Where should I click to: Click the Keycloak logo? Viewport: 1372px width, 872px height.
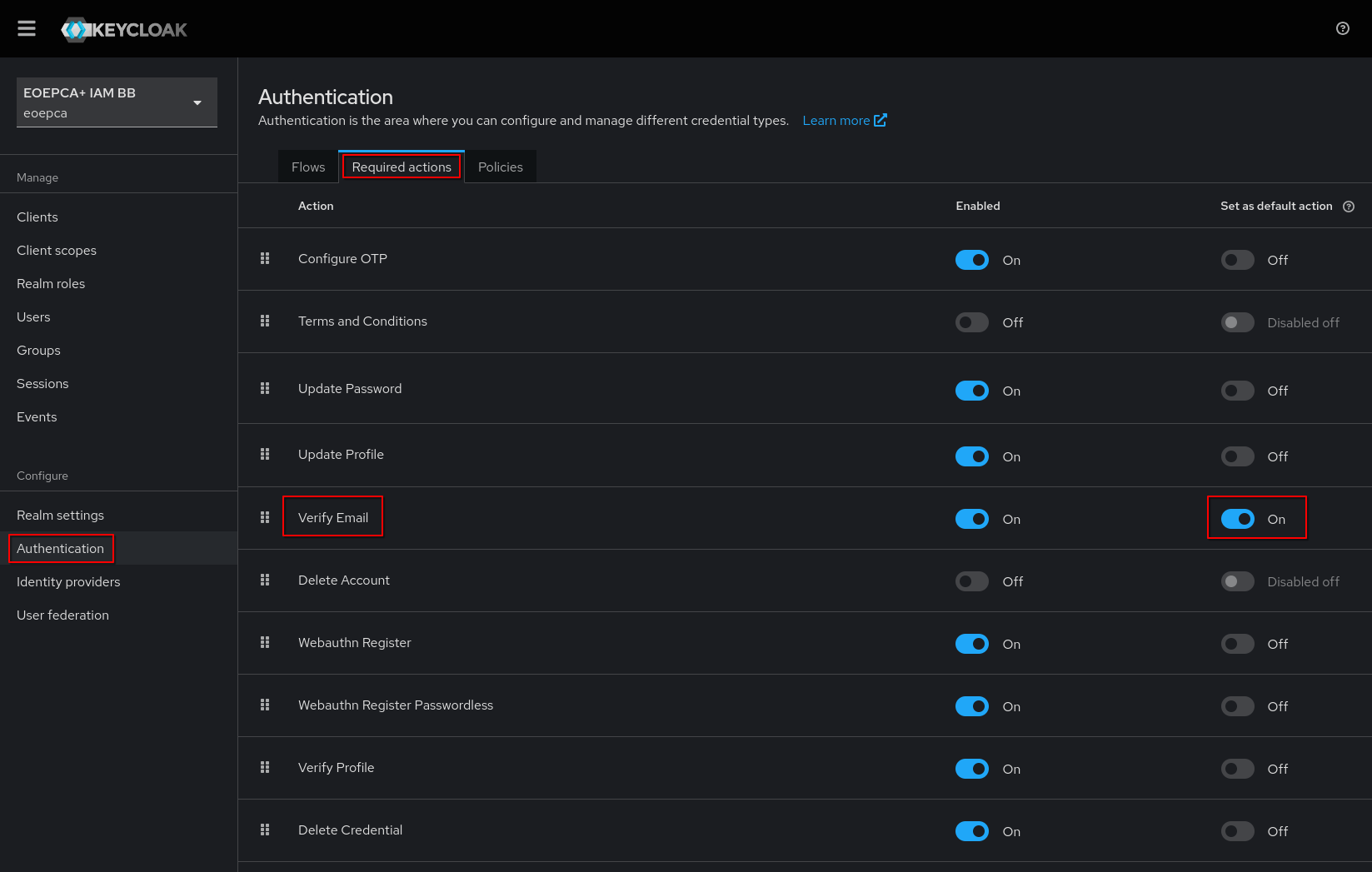tap(124, 29)
